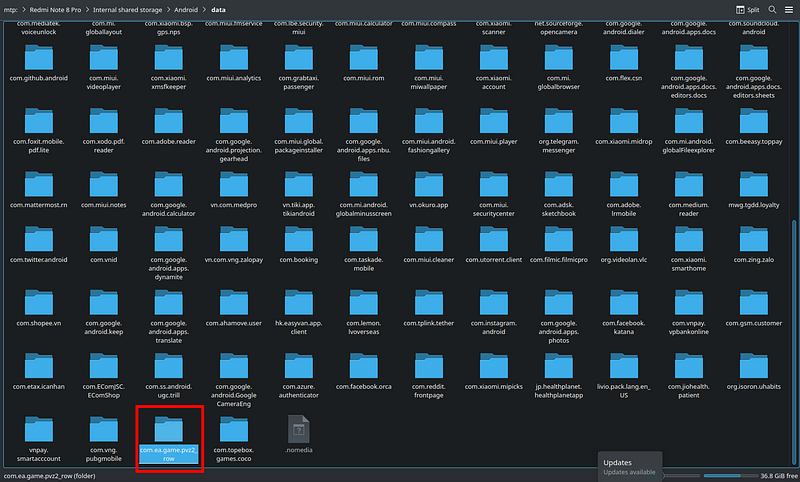Click the com.tplink.tether folder label
The image size is (800, 482).
coord(429,323)
